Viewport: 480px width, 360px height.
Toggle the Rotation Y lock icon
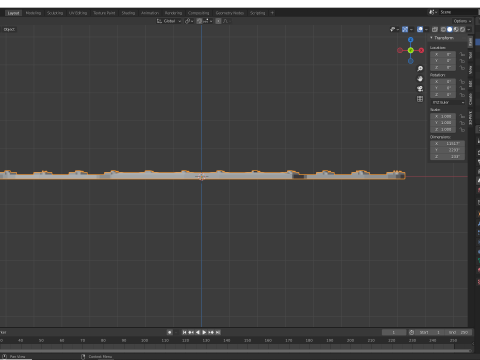pyautogui.click(x=462, y=88)
